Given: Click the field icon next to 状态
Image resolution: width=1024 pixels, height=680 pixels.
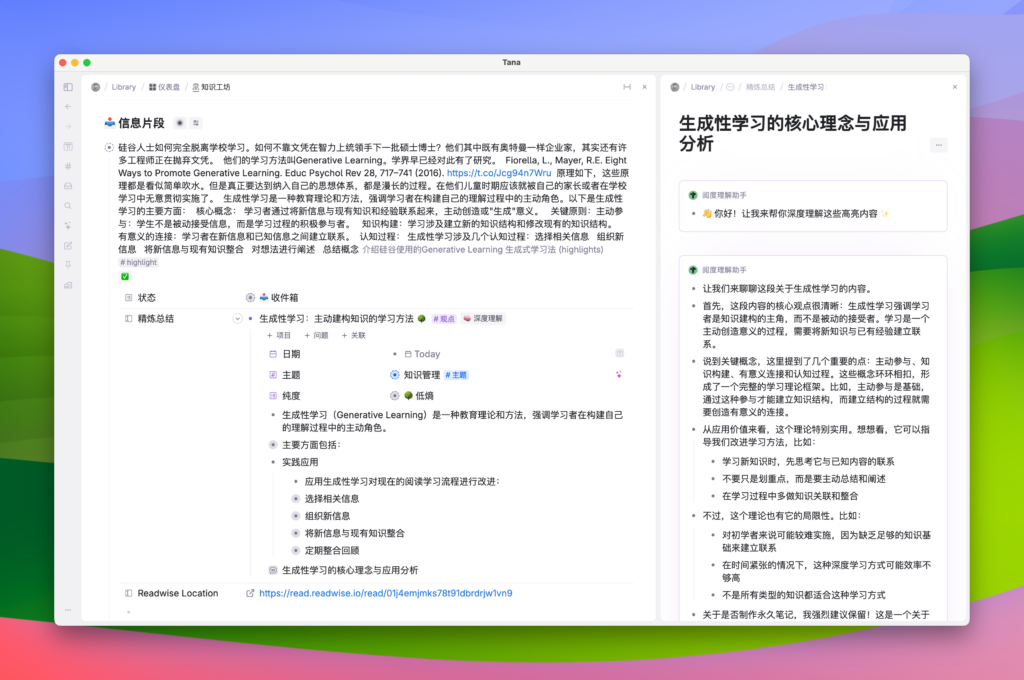Looking at the screenshot, I should [x=129, y=298].
